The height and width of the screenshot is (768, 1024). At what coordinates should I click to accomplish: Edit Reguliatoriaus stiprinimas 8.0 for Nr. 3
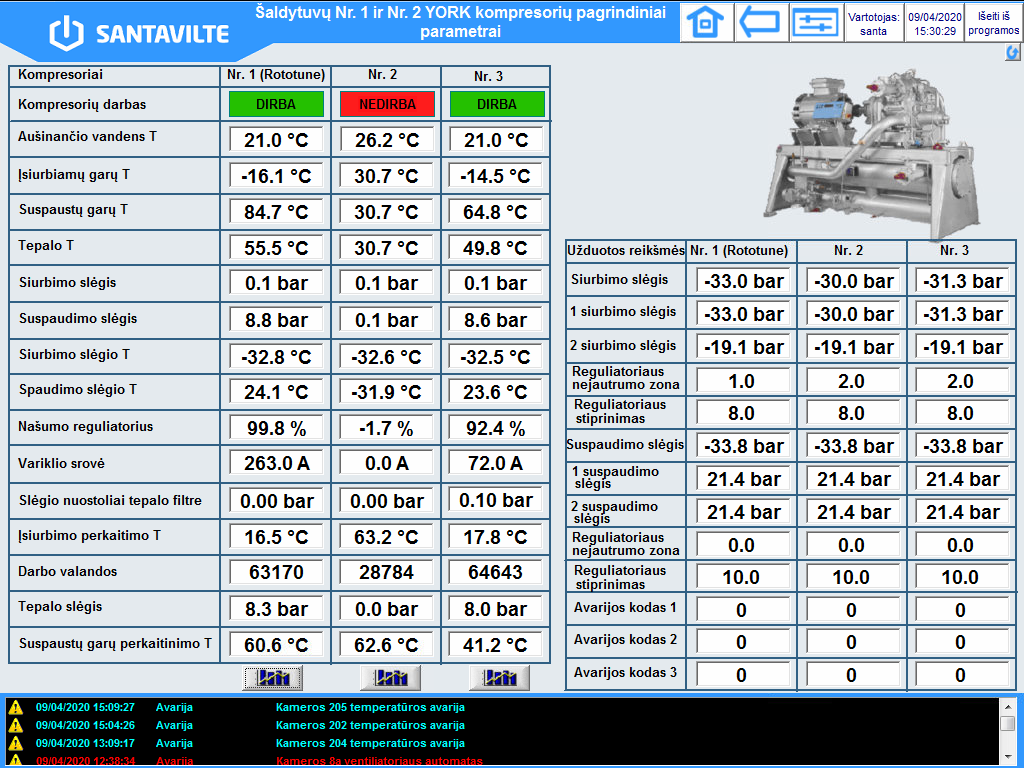coord(963,413)
